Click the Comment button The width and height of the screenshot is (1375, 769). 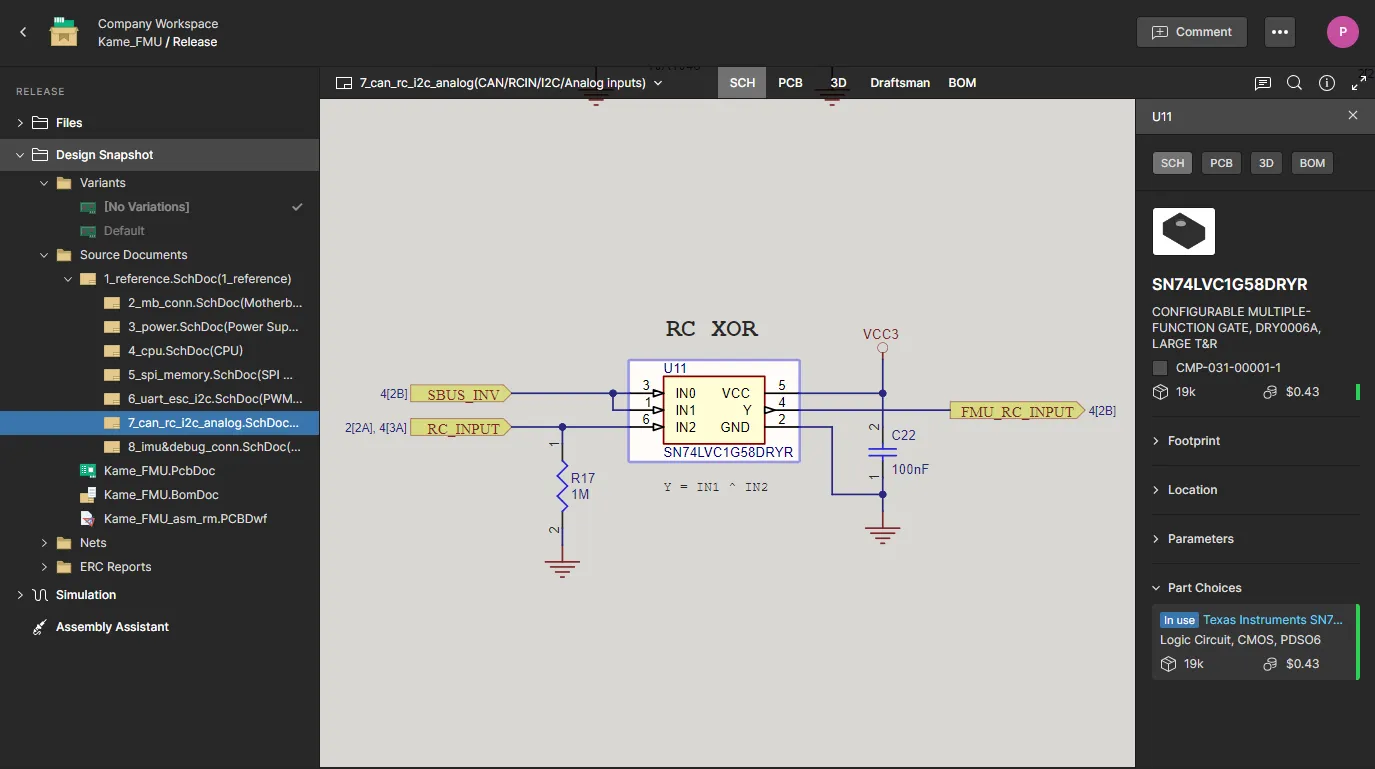coord(1191,32)
